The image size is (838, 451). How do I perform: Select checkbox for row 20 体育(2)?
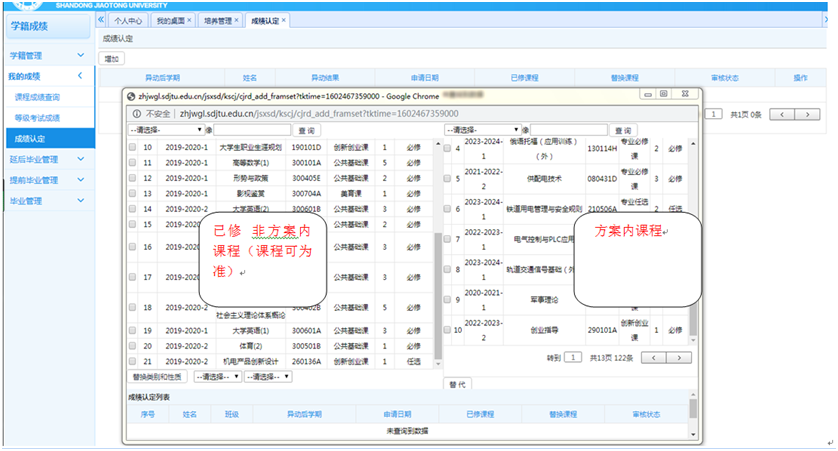point(133,346)
